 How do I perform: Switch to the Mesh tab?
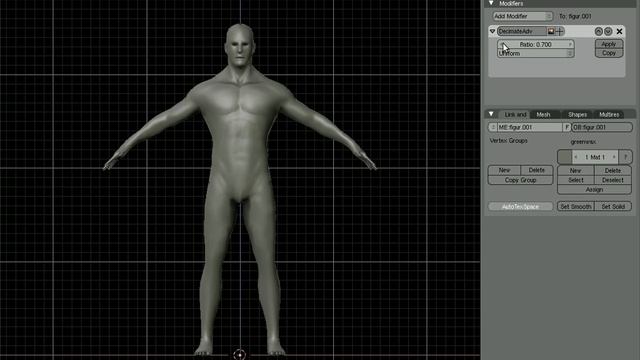click(x=543, y=115)
